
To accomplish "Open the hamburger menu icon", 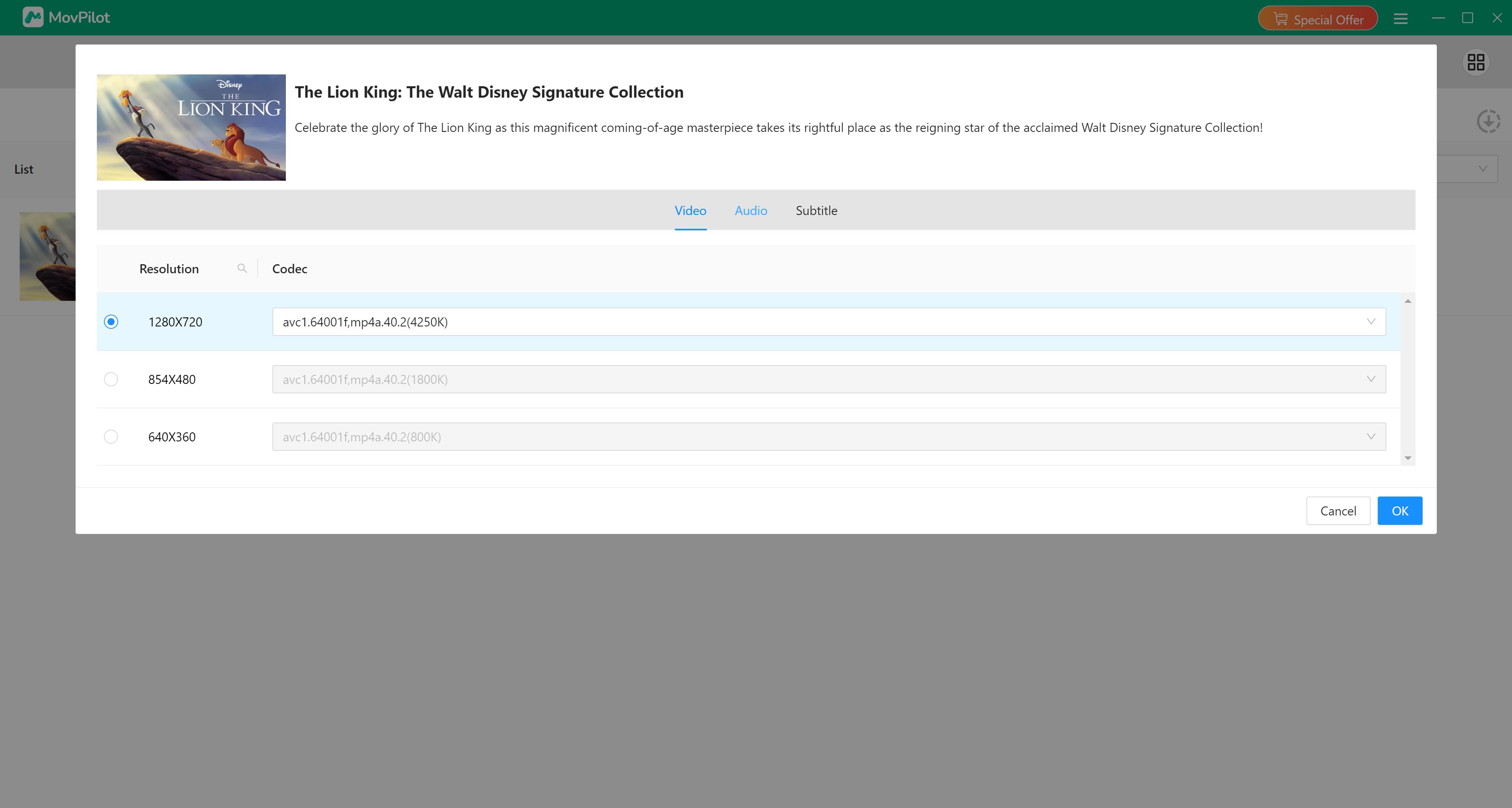I will pos(1401,19).
